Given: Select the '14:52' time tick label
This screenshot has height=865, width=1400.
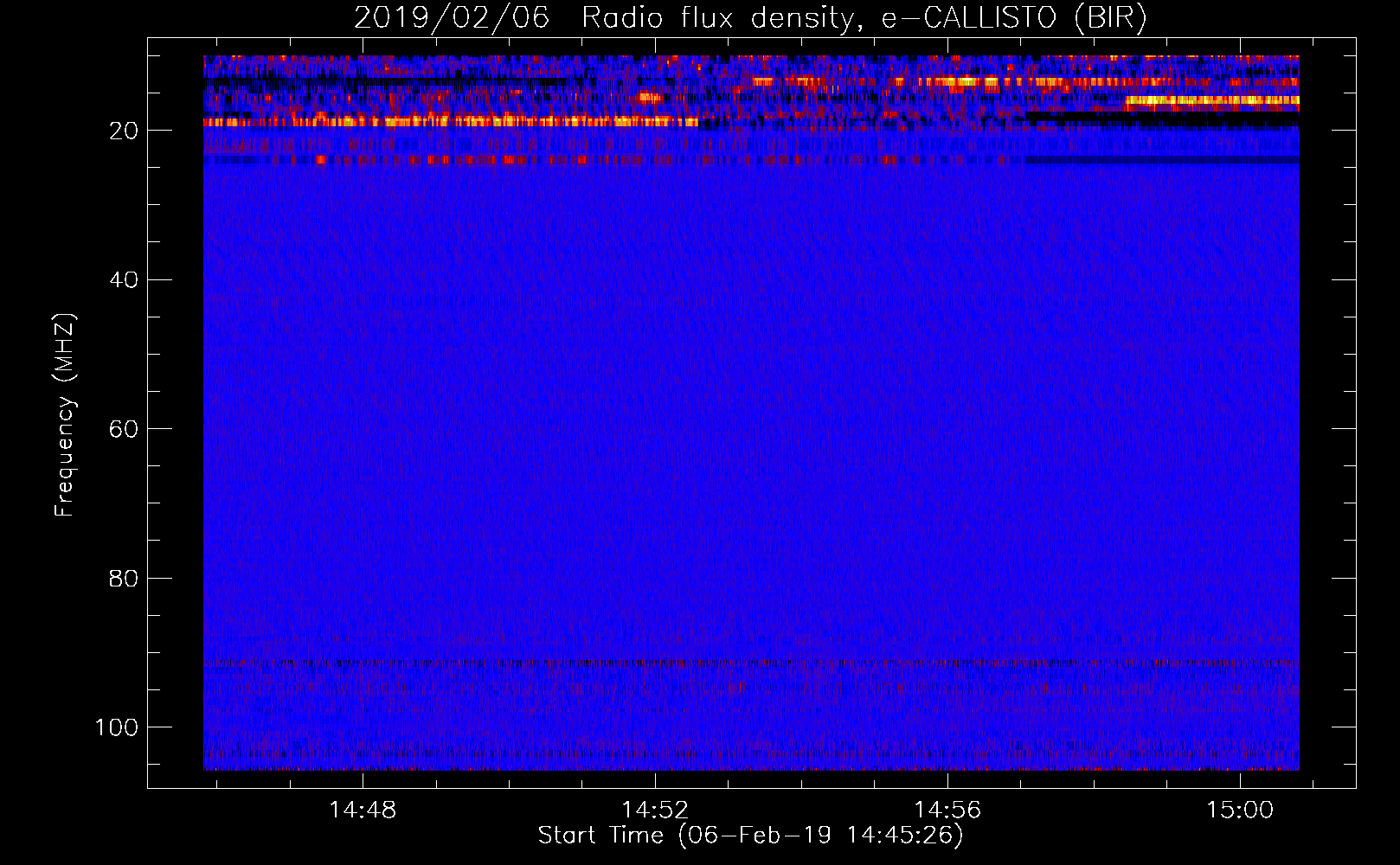Looking at the screenshot, I should [655, 810].
